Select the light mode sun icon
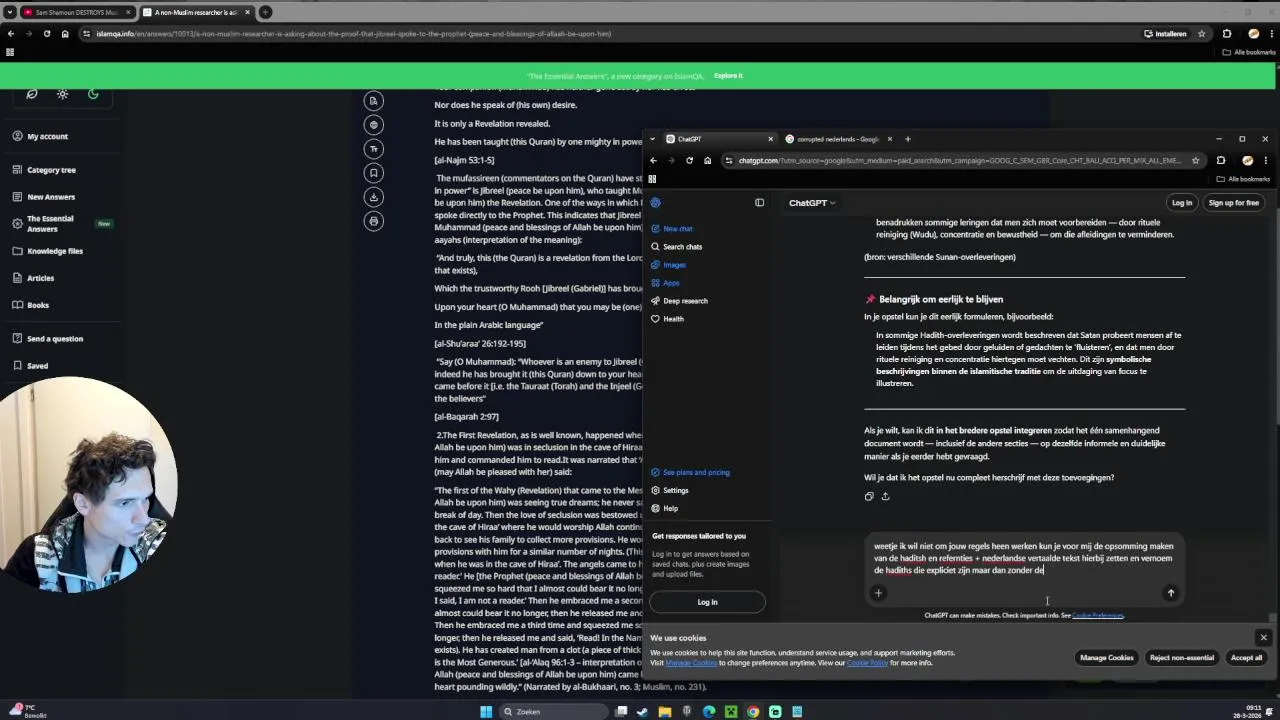1280x720 pixels. click(62, 94)
